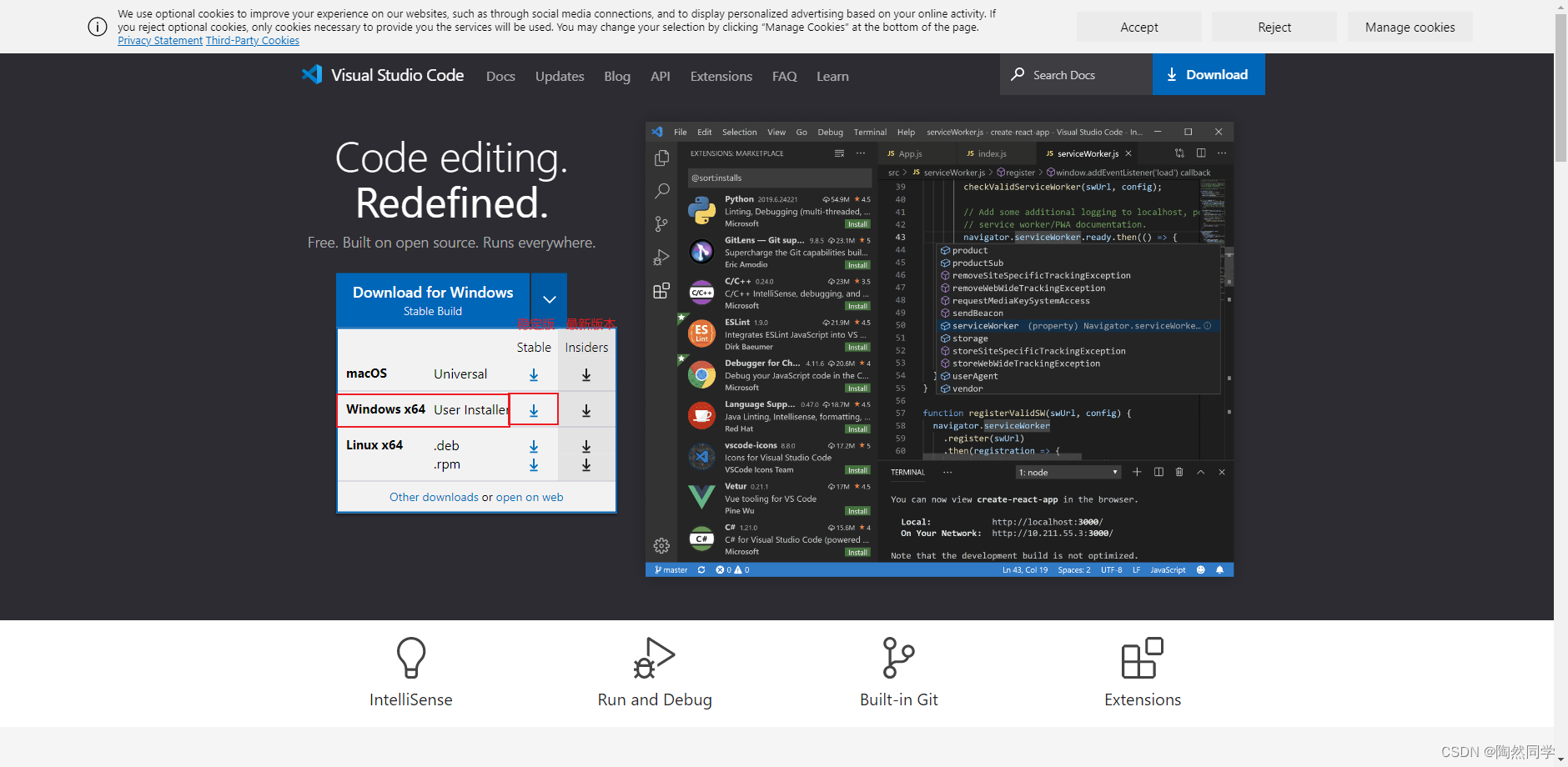Select the Python extension in the preview list

[x=779, y=211]
